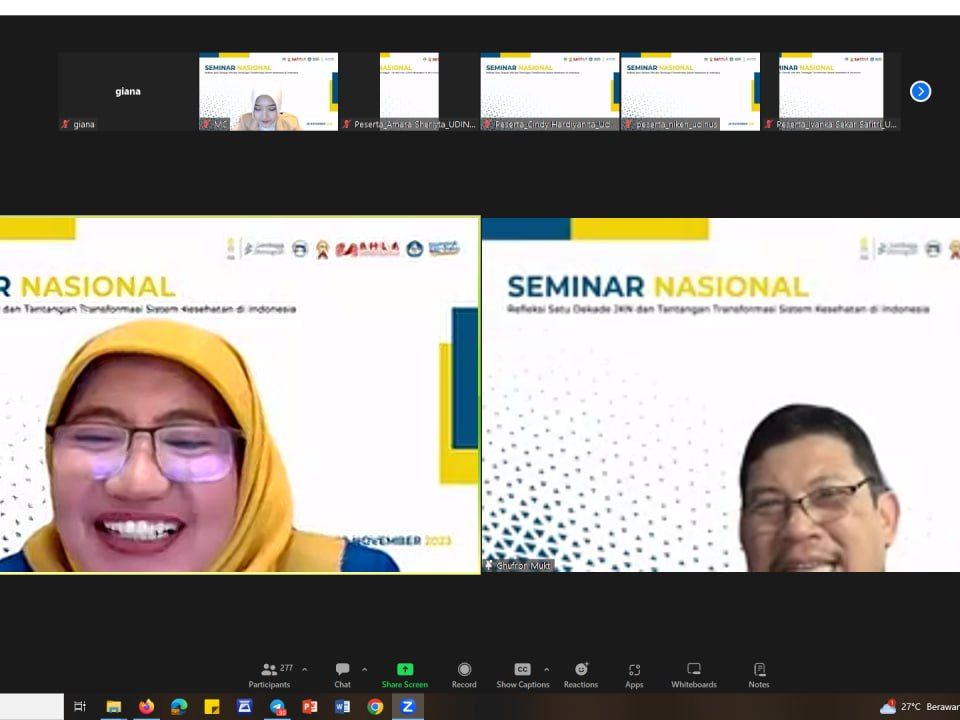This screenshot has height=720, width=960.
Task: Expand the Participants options chevron
Action: click(x=303, y=668)
